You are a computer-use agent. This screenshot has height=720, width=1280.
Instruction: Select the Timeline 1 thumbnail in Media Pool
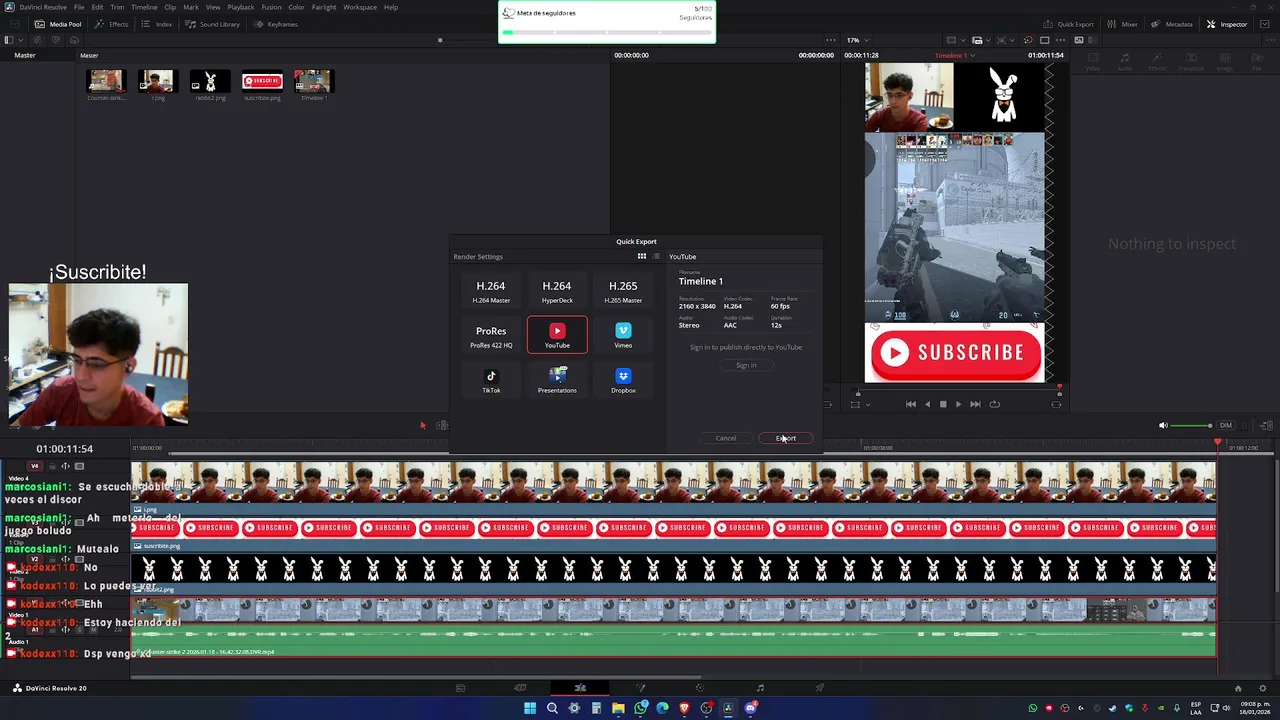(313, 81)
